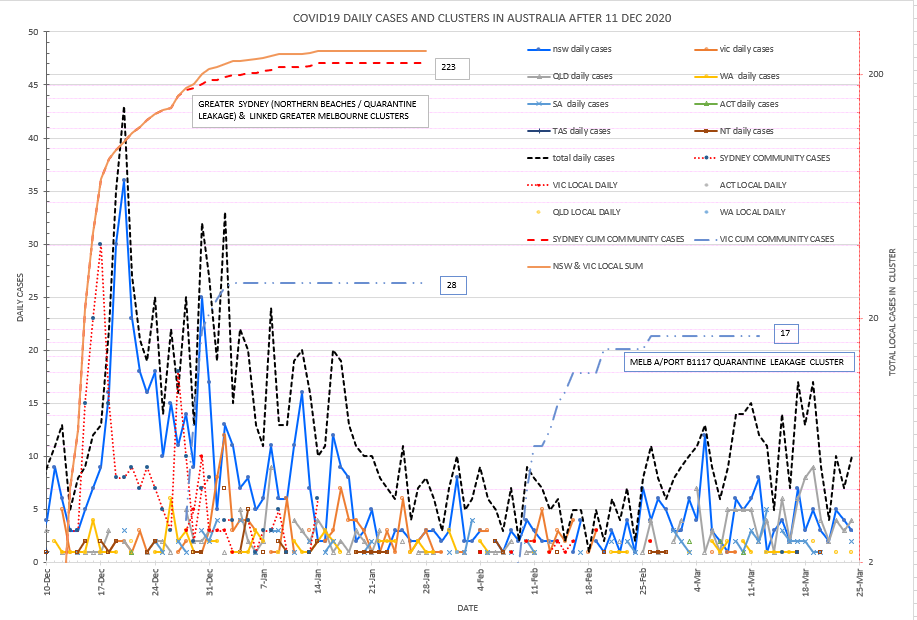
Task: Click the '10' left axis value
Action: tap(34, 456)
